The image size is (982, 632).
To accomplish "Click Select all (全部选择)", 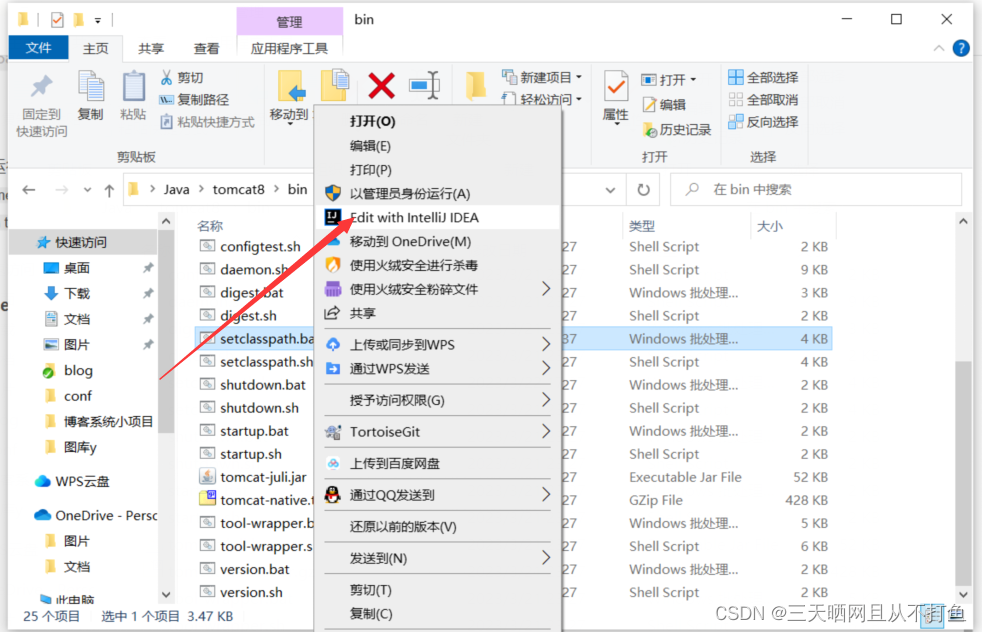I will click(763, 78).
